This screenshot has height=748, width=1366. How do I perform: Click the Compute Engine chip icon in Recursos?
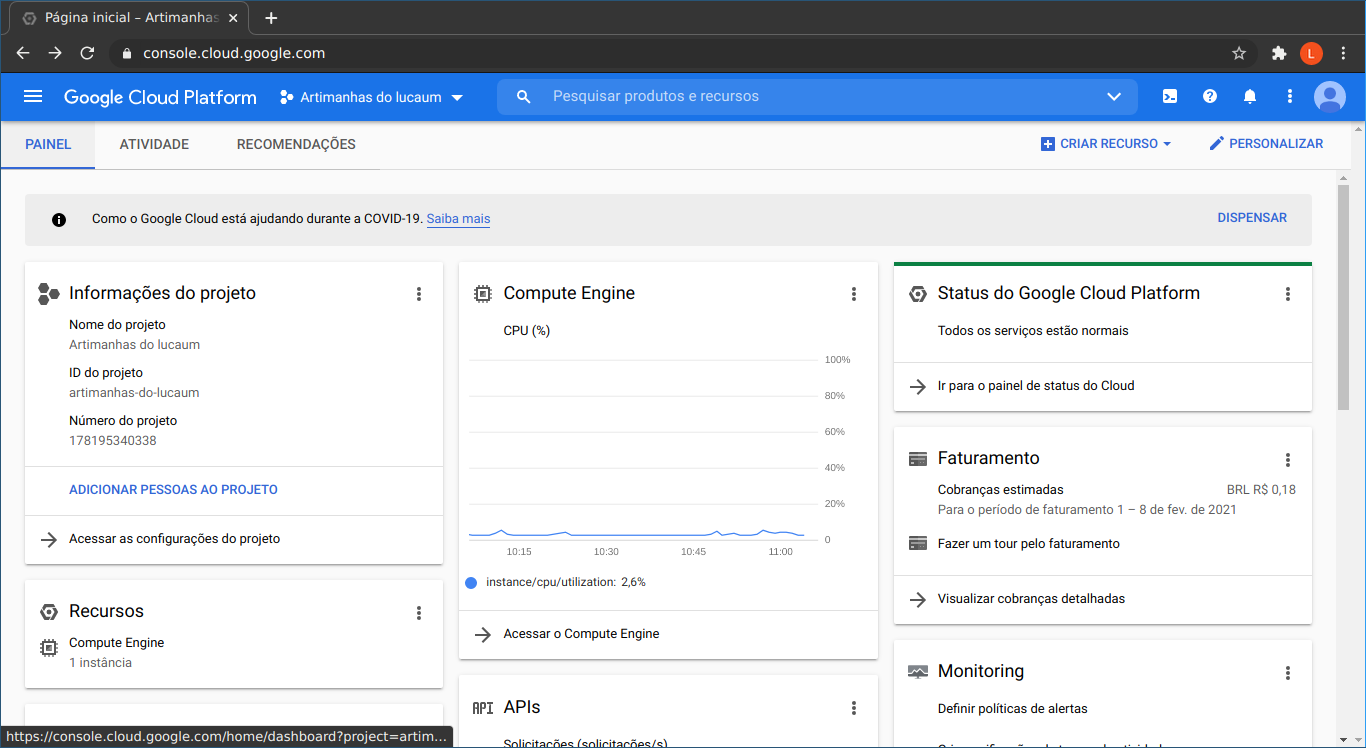pos(48,648)
